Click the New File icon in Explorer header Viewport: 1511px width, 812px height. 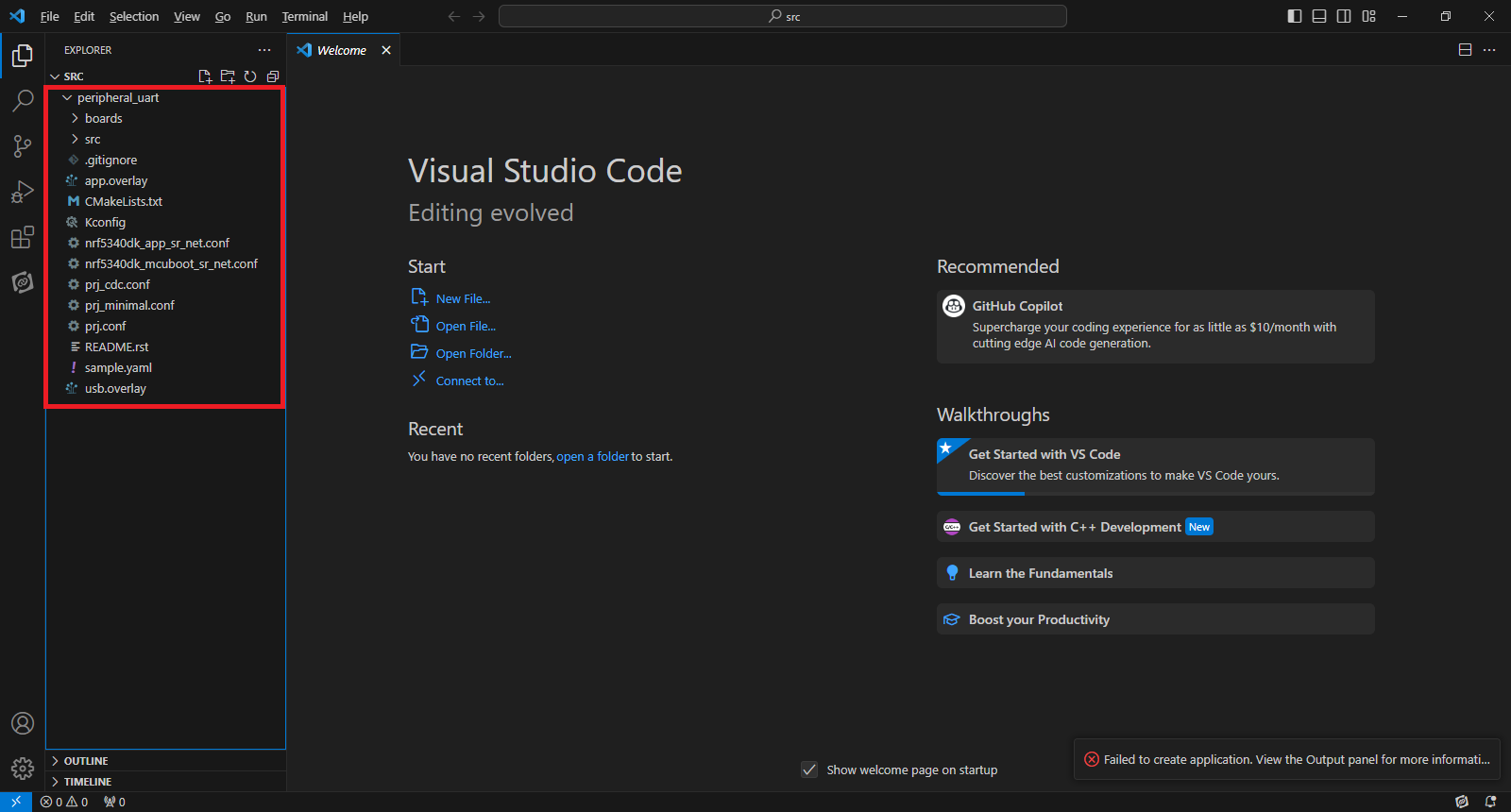205,76
